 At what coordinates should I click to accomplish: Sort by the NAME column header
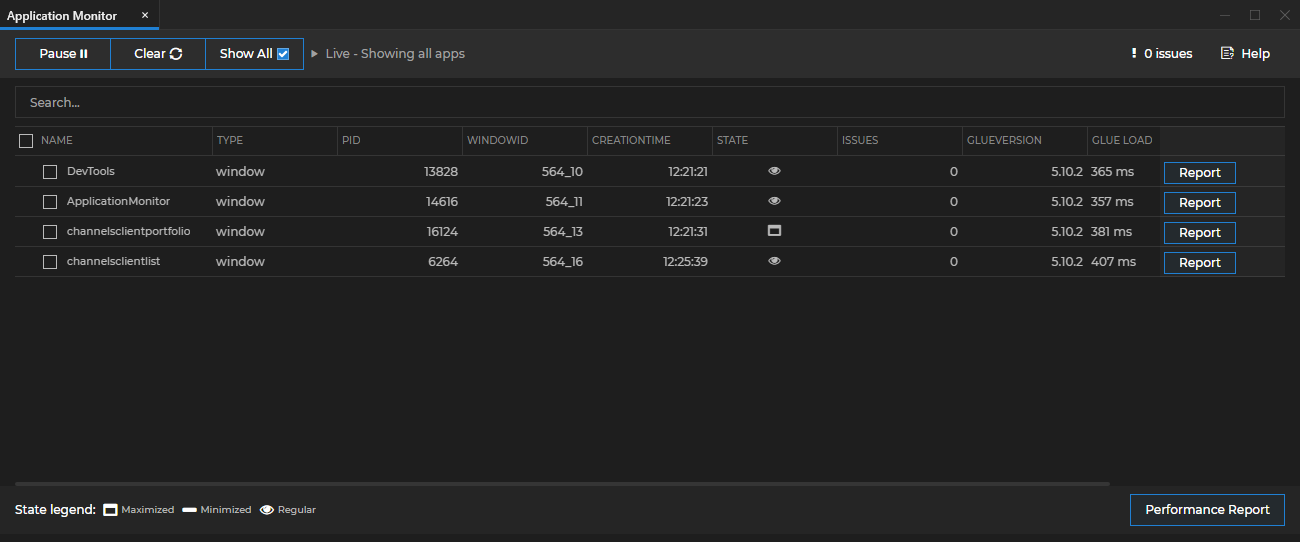tap(57, 141)
